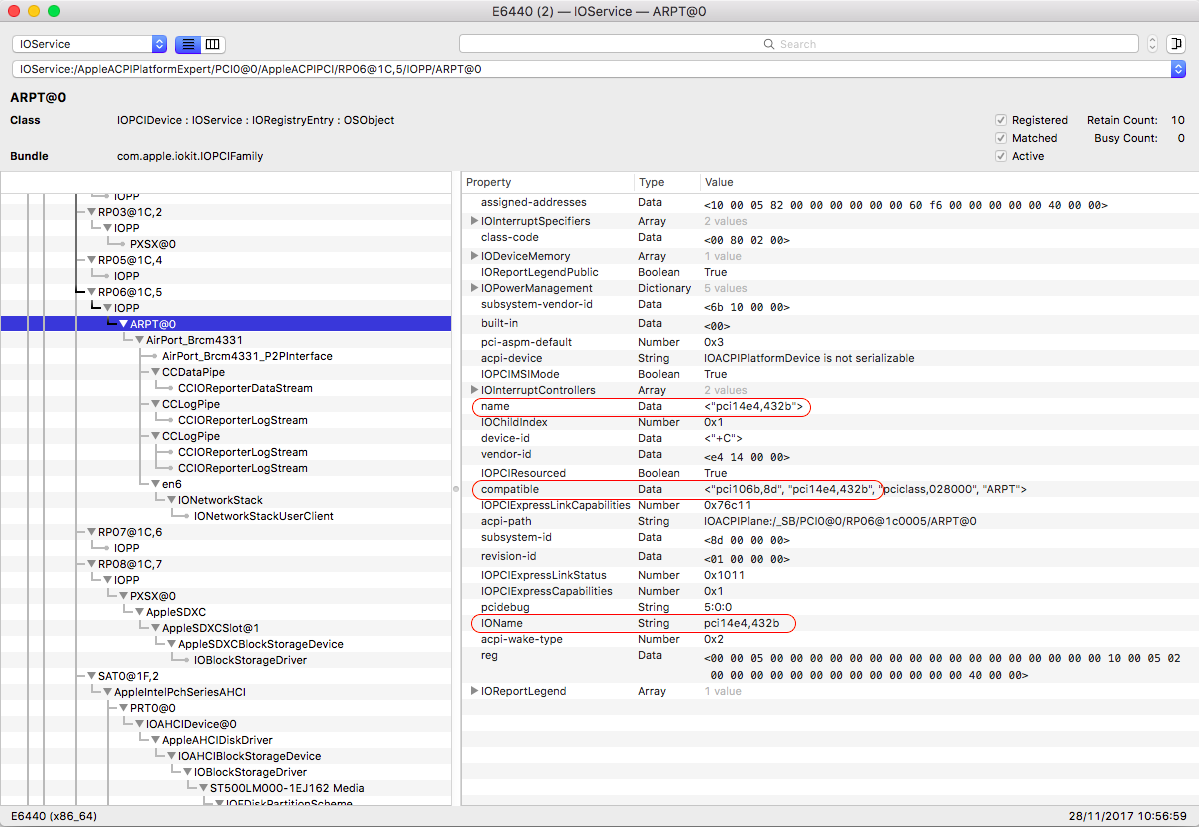Select the IOPCIExpressLinkStatus property row

click(830, 575)
